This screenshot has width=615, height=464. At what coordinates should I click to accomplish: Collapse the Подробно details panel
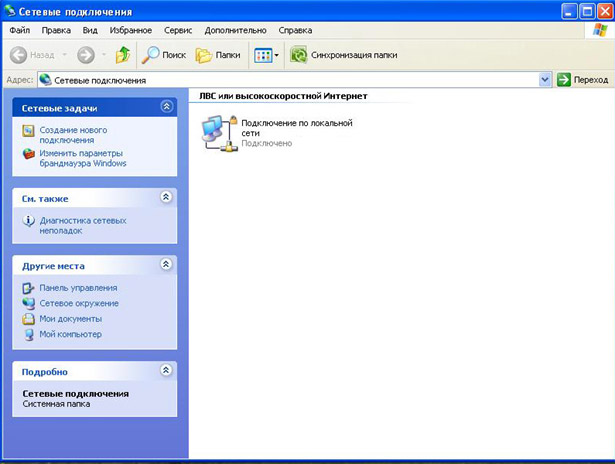166,370
